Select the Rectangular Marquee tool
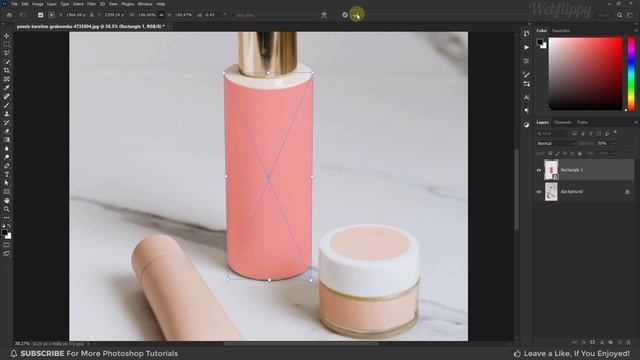 (7, 44)
